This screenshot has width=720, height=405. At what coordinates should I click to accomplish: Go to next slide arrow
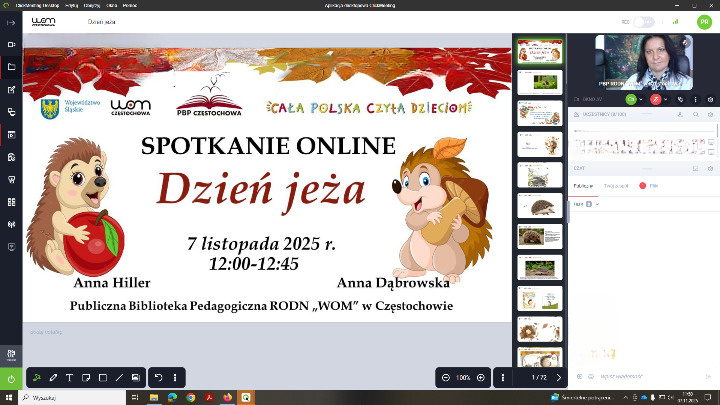coord(558,378)
